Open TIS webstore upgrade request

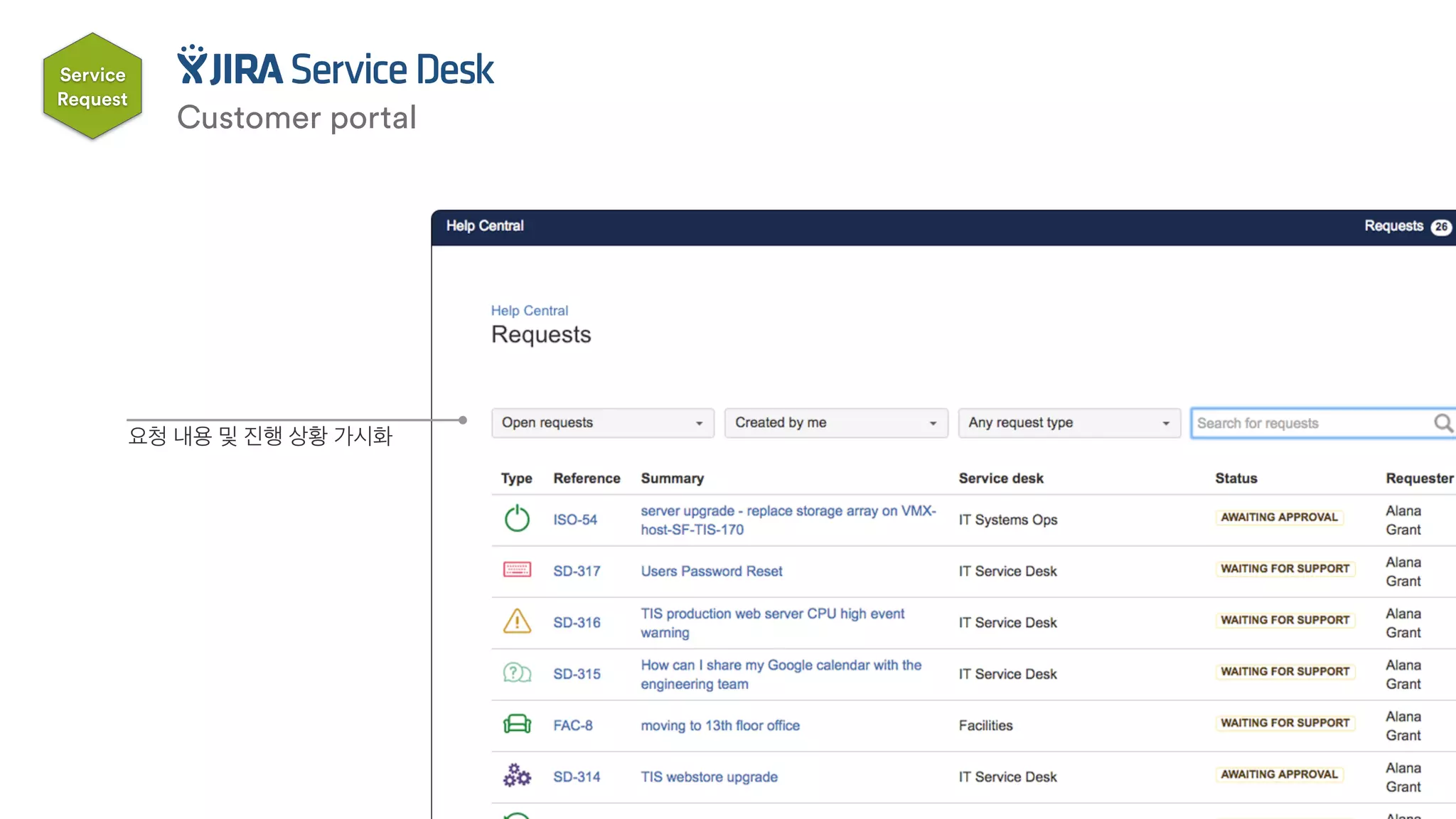coord(709,776)
